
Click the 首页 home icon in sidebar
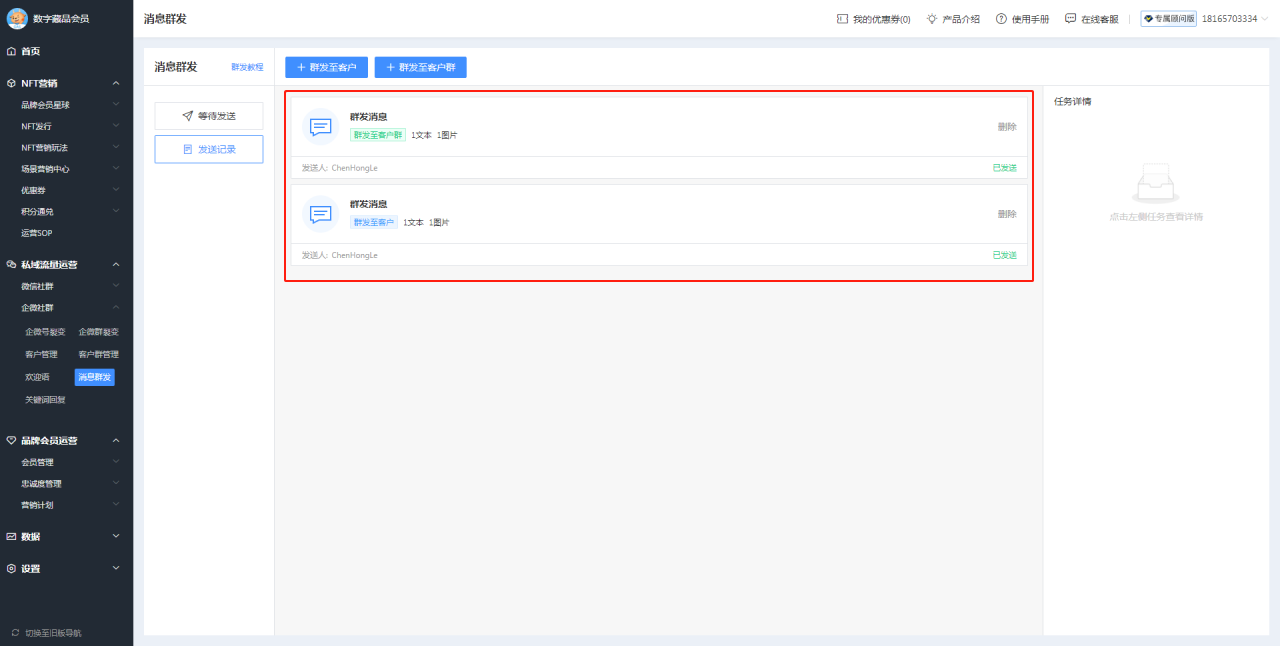(x=14, y=51)
